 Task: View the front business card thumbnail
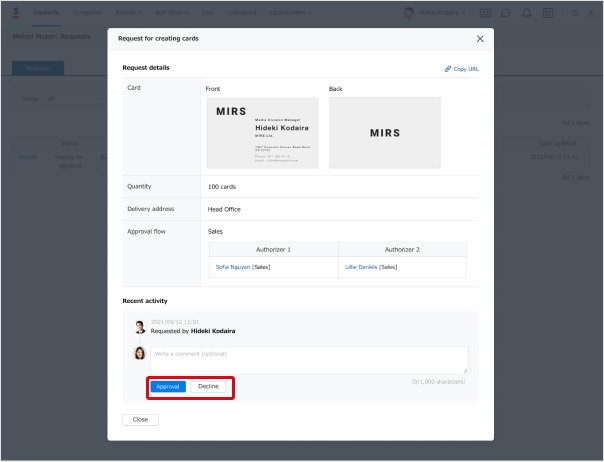click(262, 132)
